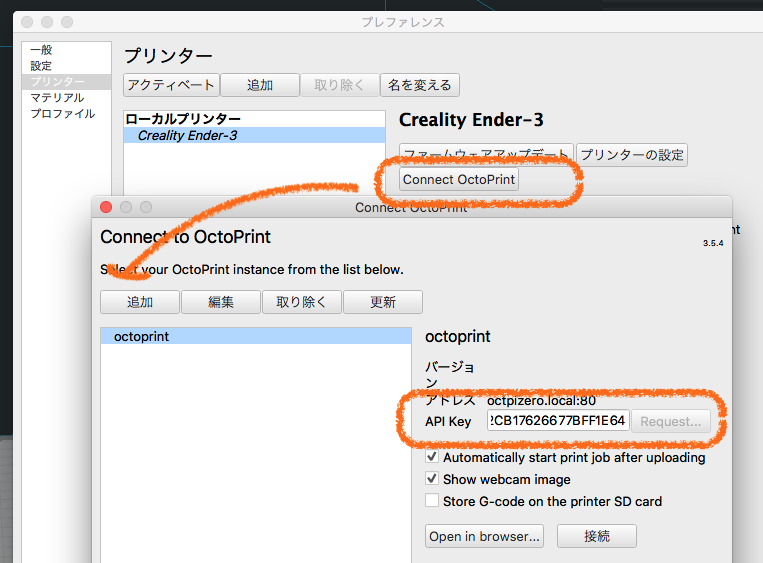
Task: Close the Connect OctoPrint dialog
Action: click(x=106, y=207)
